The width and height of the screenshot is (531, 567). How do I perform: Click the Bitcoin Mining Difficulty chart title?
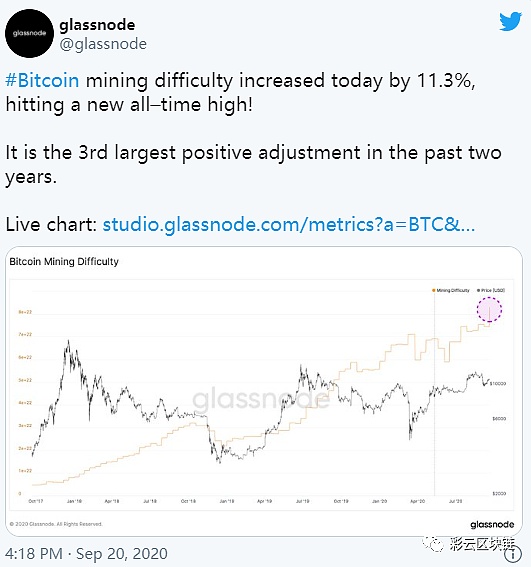64,261
